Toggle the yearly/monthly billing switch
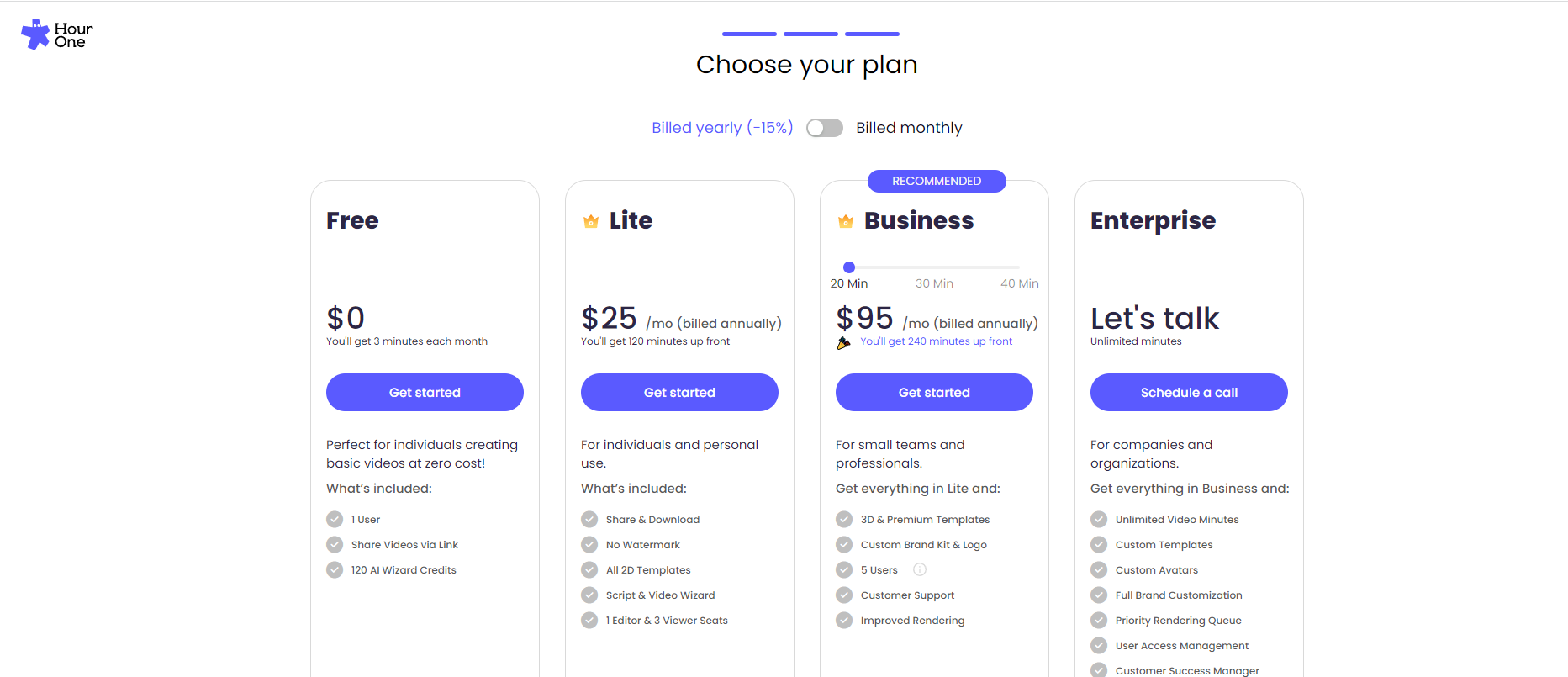This screenshot has width=1568, height=677. point(824,128)
